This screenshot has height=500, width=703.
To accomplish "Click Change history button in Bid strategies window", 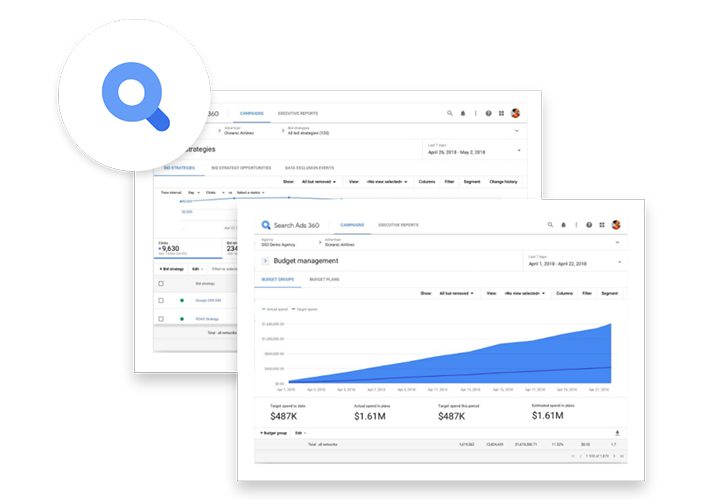I will click(x=503, y=182).
